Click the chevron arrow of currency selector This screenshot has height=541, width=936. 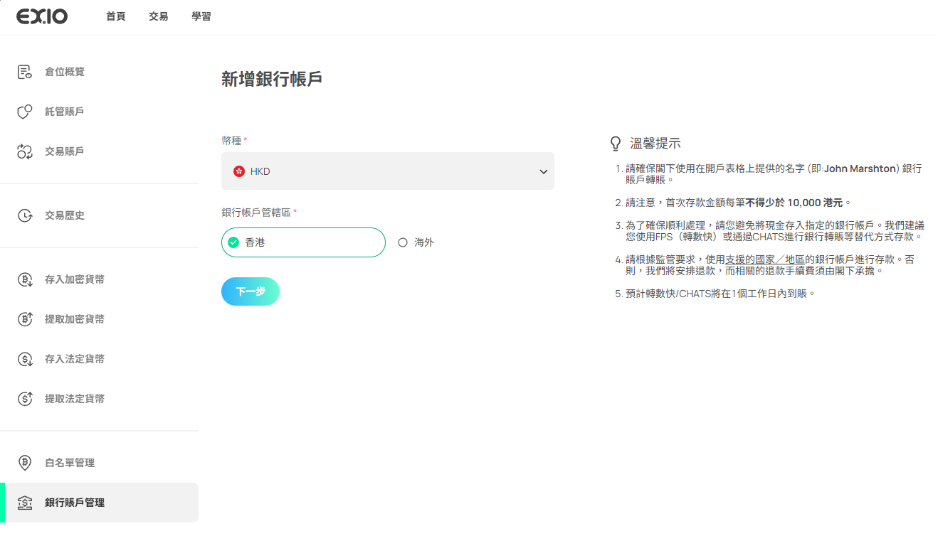click(543, 172)
